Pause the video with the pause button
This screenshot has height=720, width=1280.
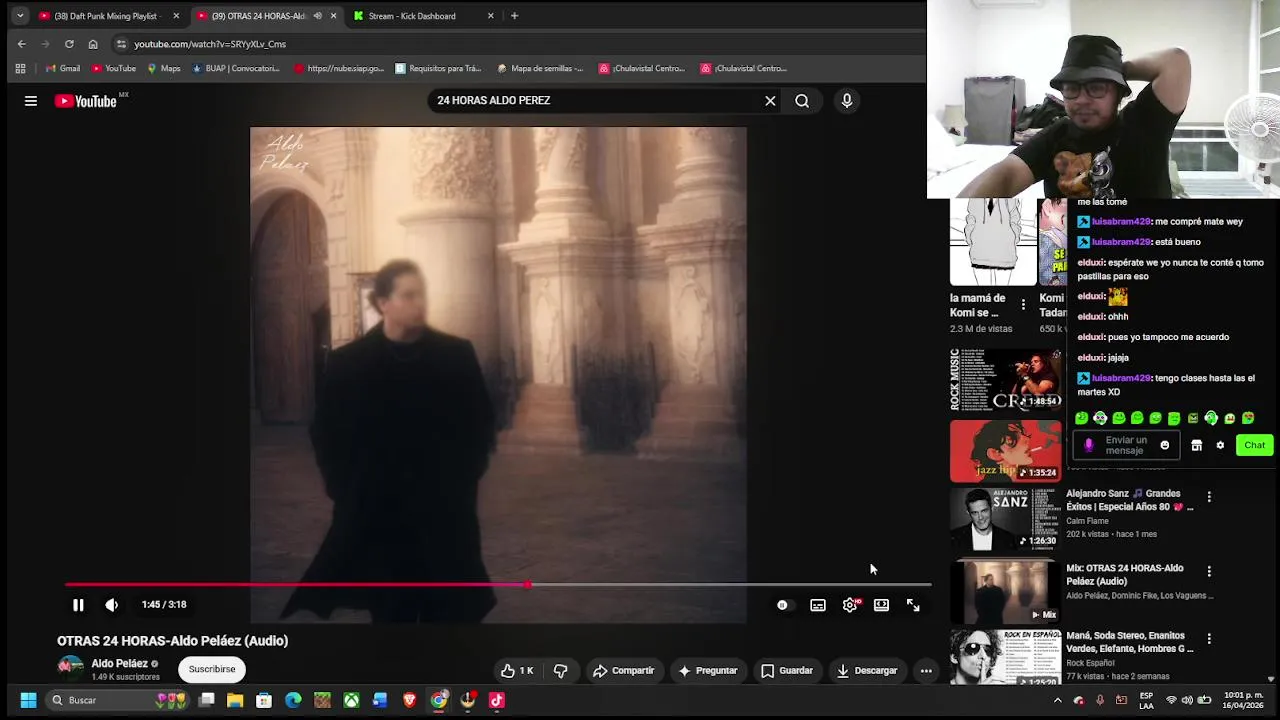[x=78, y=604]
